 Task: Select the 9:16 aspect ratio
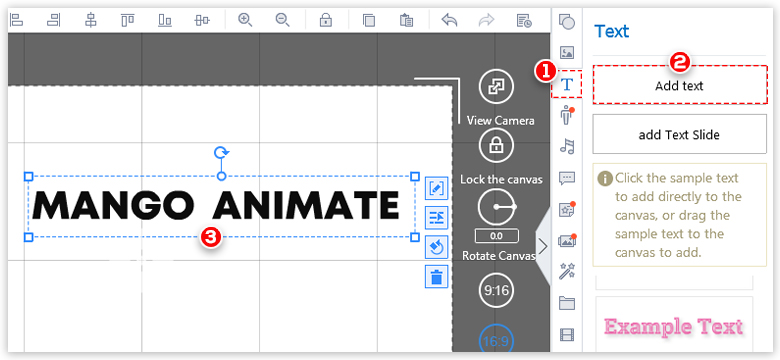click(x=496, y=290)
